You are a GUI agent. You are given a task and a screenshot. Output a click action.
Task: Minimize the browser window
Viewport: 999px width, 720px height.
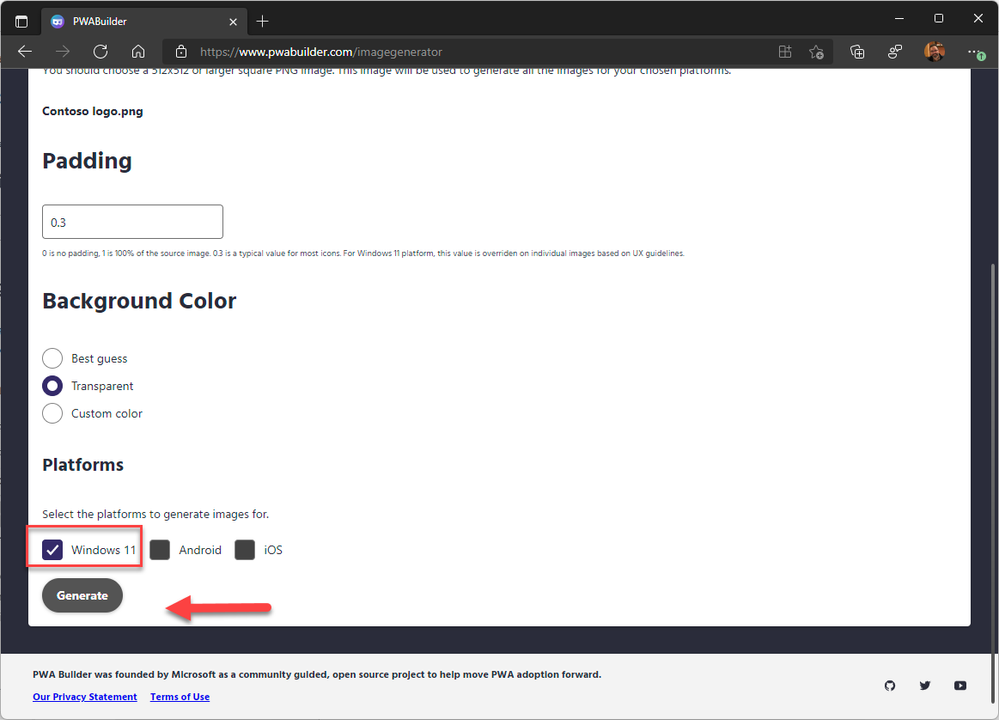click(x=899, y=18)
